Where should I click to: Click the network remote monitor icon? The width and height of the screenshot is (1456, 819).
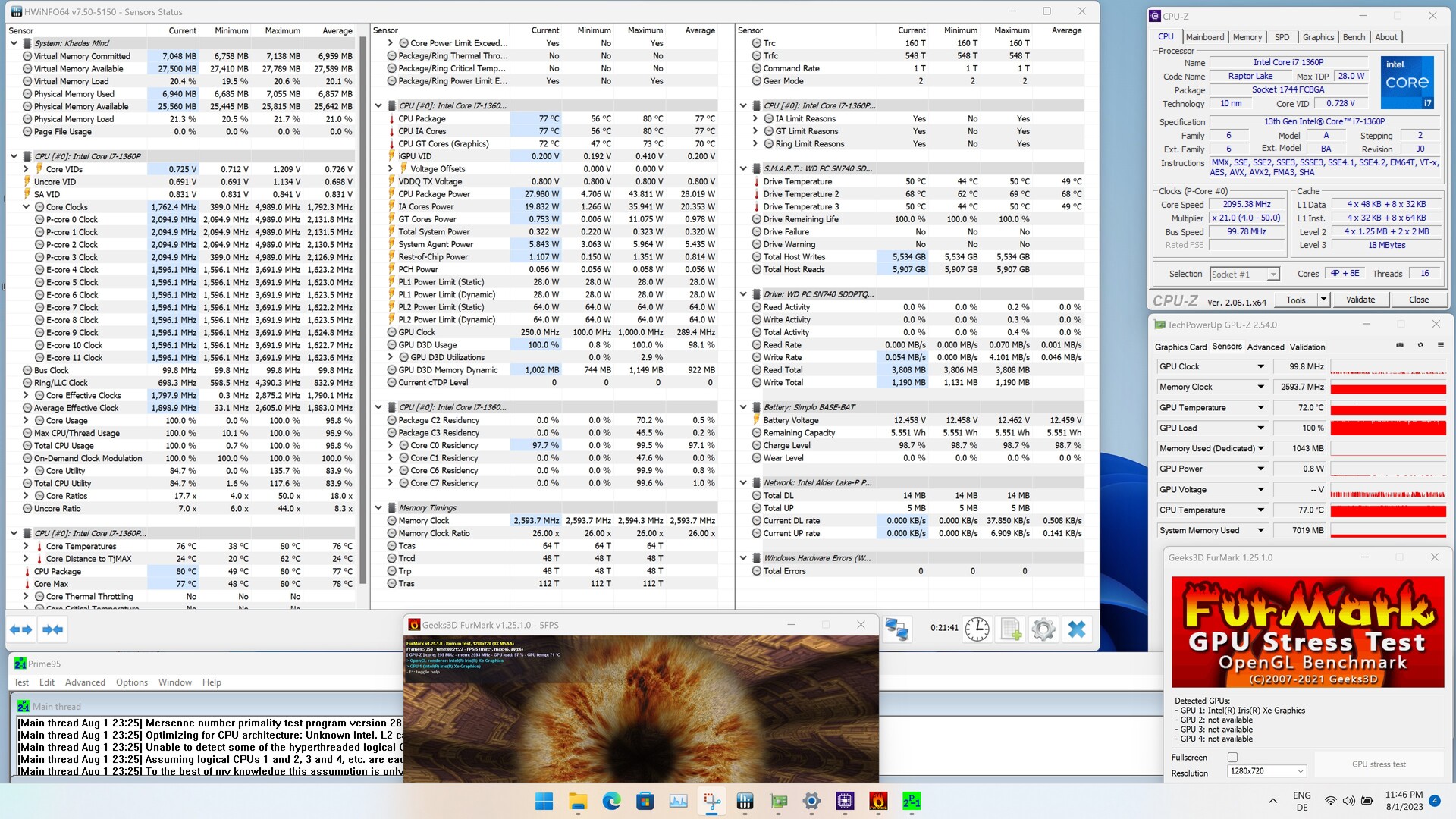tap(897, 629)
